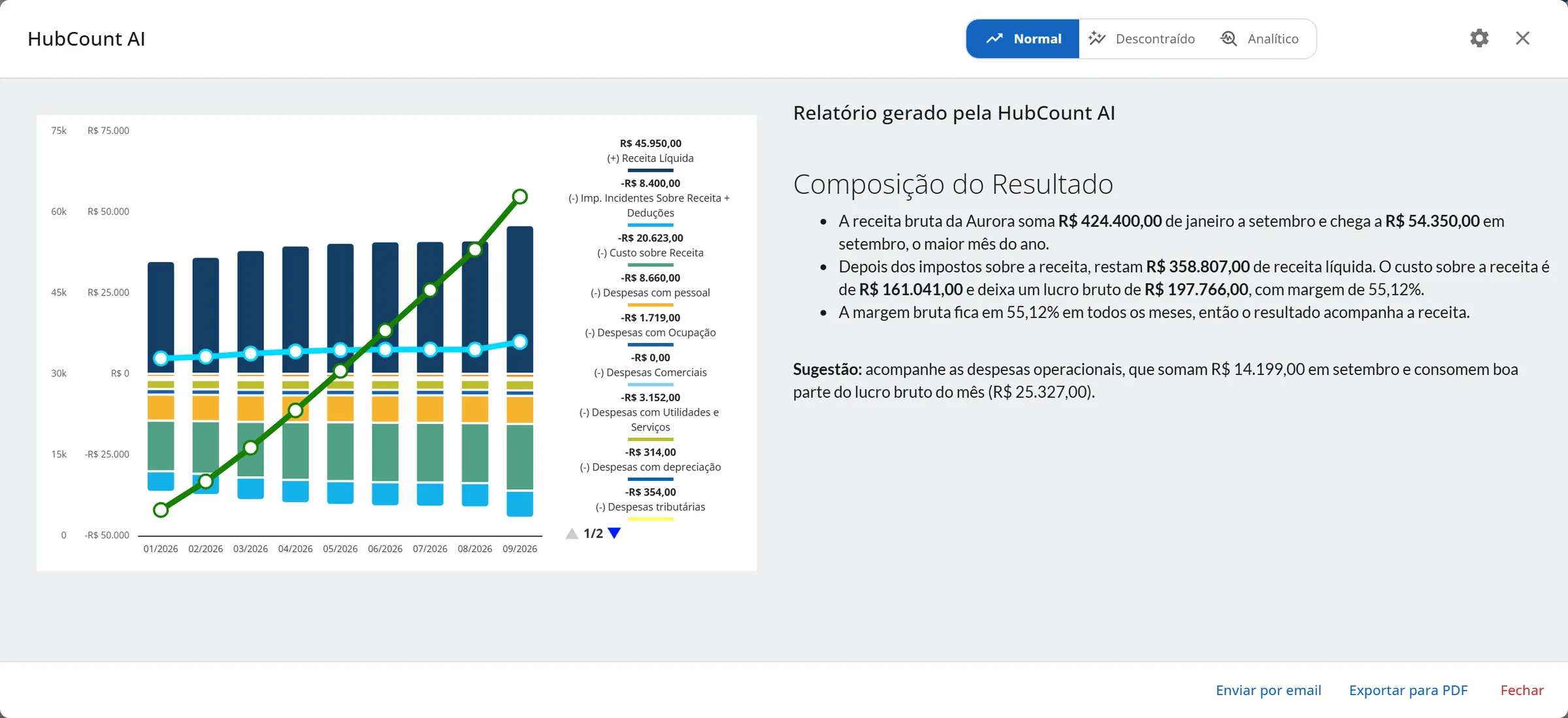Screen dimensions: 1568x718
Task: Click the Composição do Resultado heading
Action: (953, 184)
